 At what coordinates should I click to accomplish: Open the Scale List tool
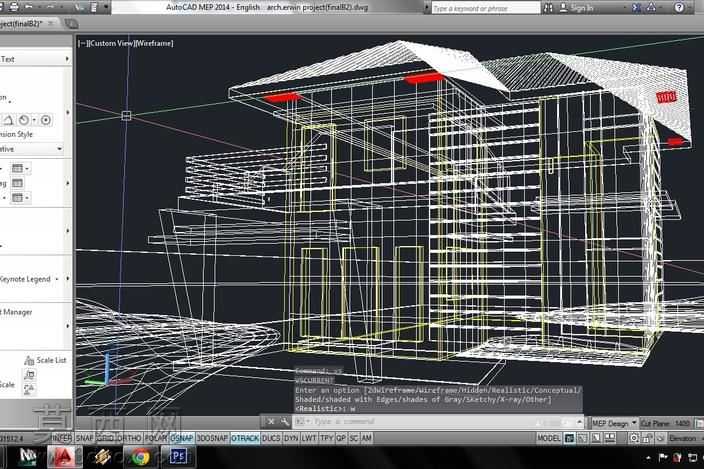coord(45,360)
